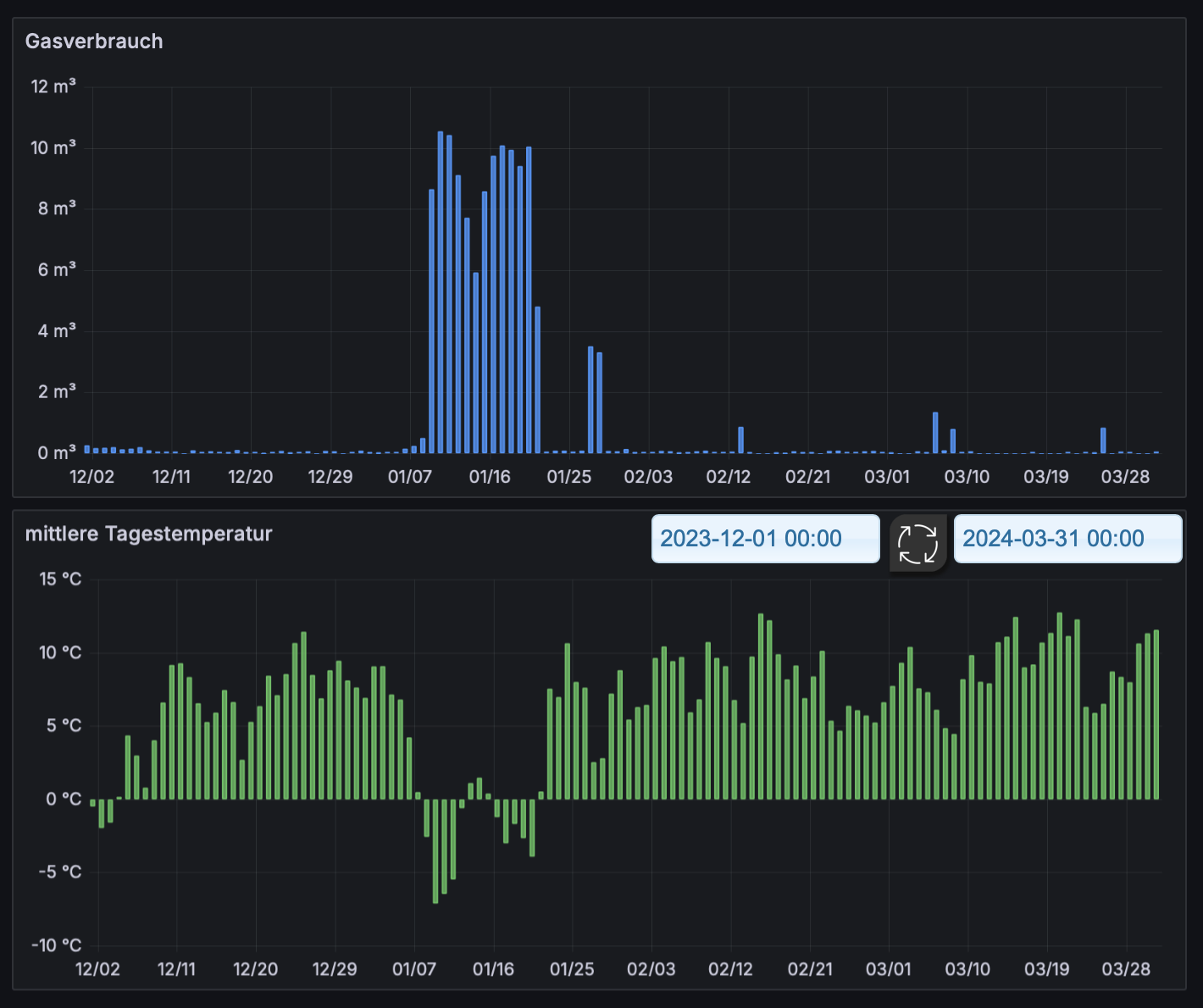1203x1008 pixels.
Task: Click 01/07 date label in temperature chart
Action: [x=414, y=969]
